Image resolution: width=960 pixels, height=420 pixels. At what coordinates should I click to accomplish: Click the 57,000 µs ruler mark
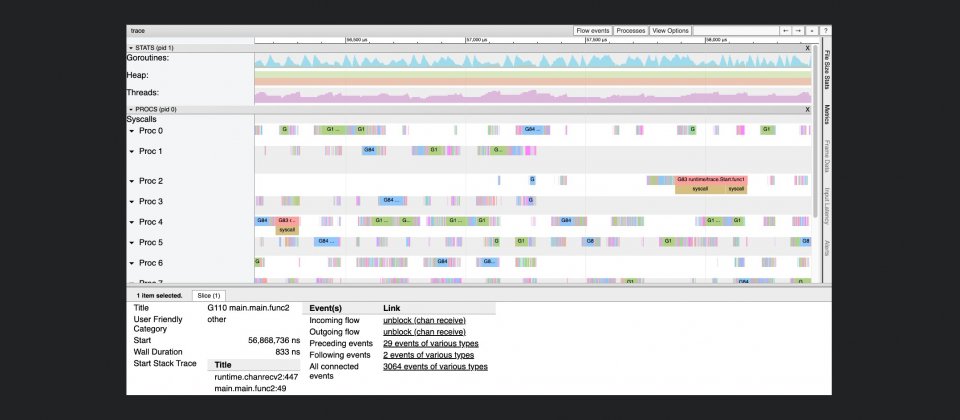coord(478,40)
